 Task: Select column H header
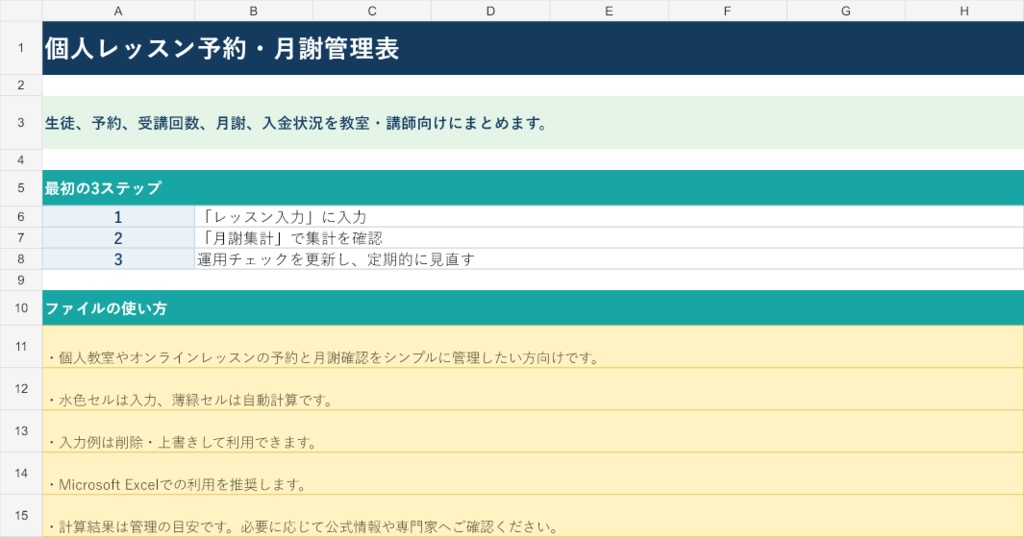click(964, 10)
